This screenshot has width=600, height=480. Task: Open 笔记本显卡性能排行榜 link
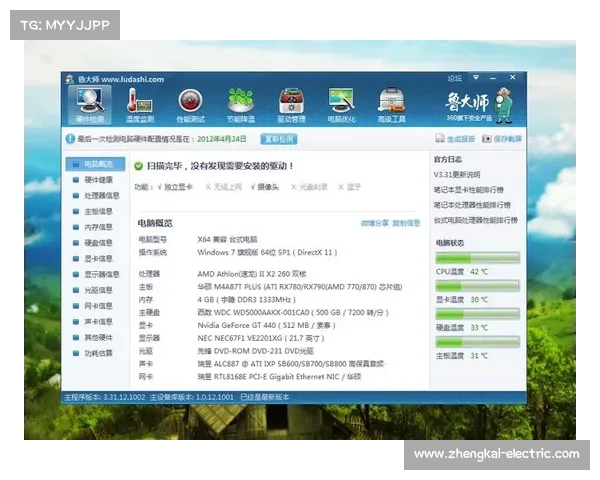(469, 190)
